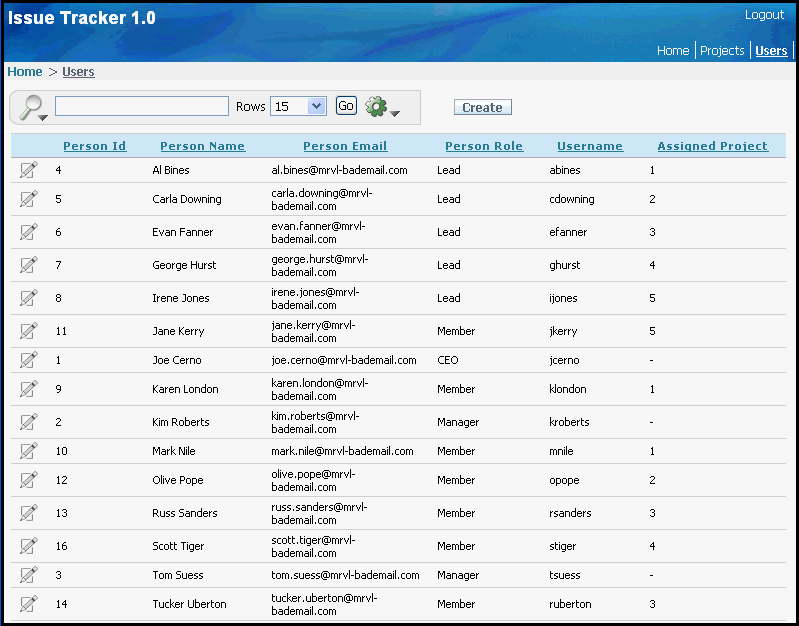Edit the Irene Jones row with pencil icon
This screenshot has height=626, width=799.
(28, 298)
